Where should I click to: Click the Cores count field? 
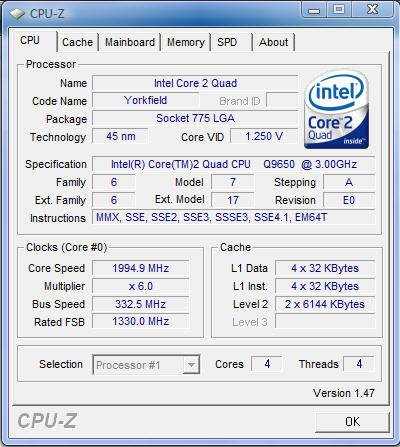pos(267,364)
